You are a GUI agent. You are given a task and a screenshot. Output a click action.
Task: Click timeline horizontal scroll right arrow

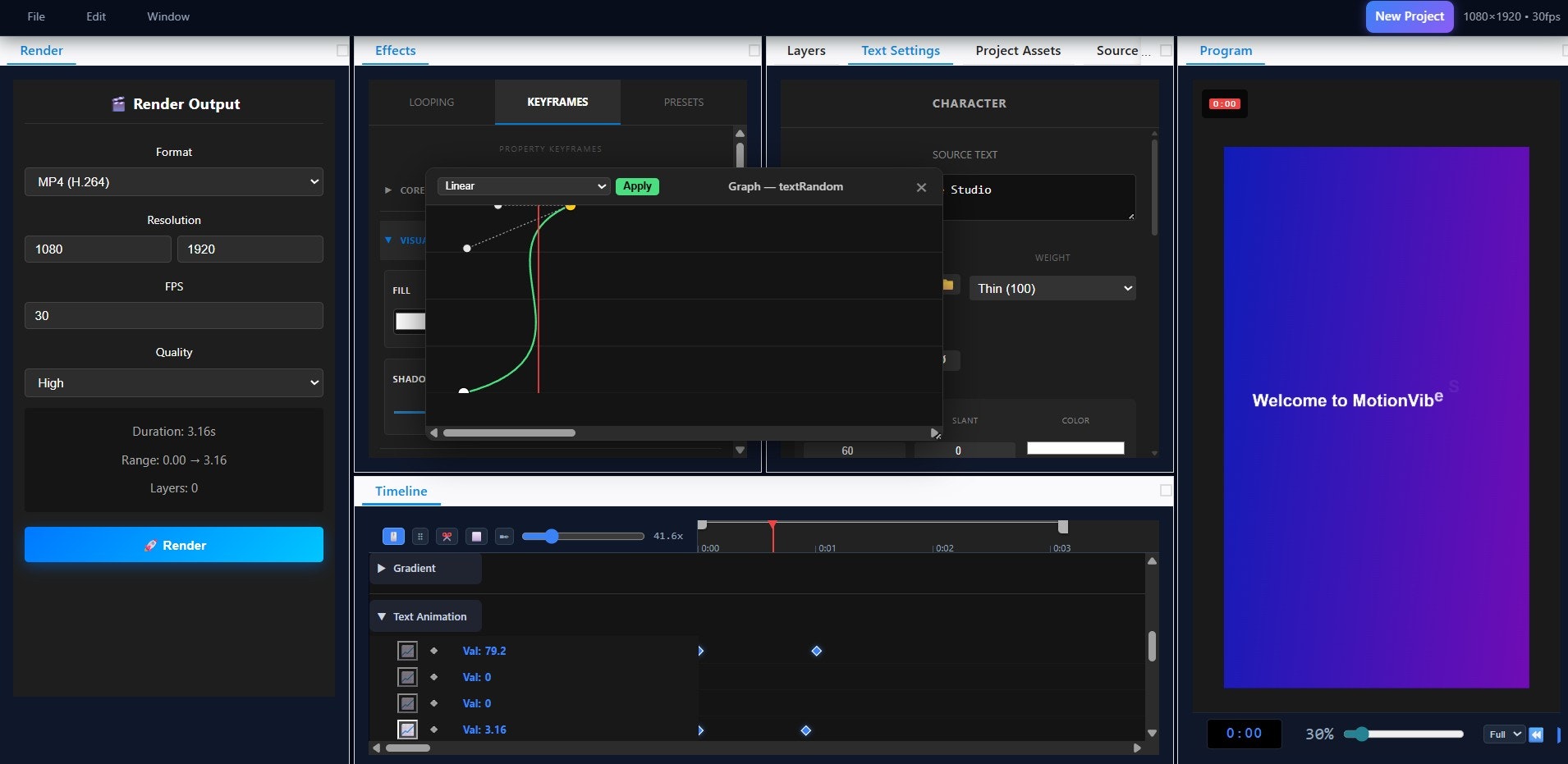[x=1137, y=748]
